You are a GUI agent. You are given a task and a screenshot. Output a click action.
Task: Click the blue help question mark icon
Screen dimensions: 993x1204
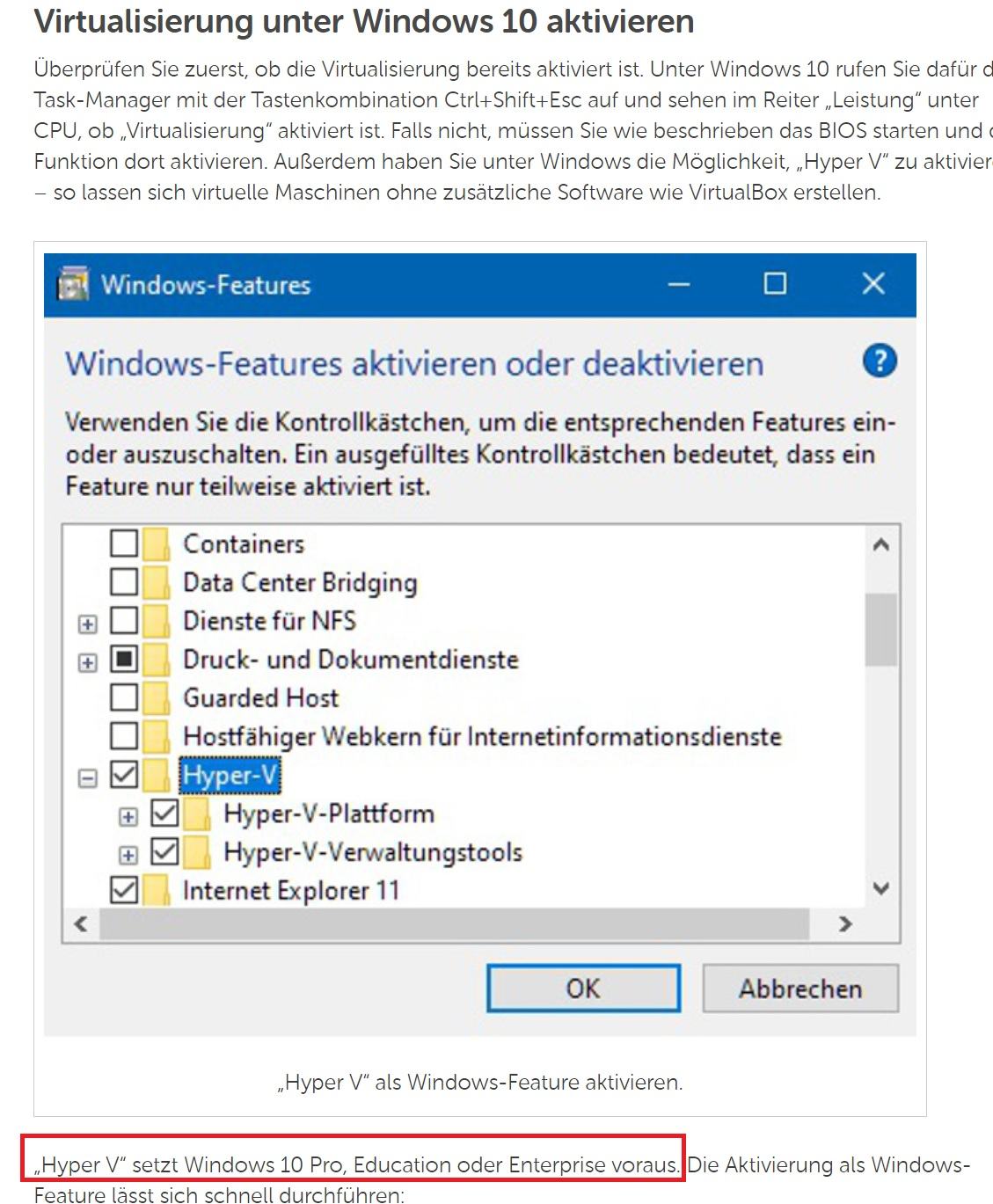point(880,361)
